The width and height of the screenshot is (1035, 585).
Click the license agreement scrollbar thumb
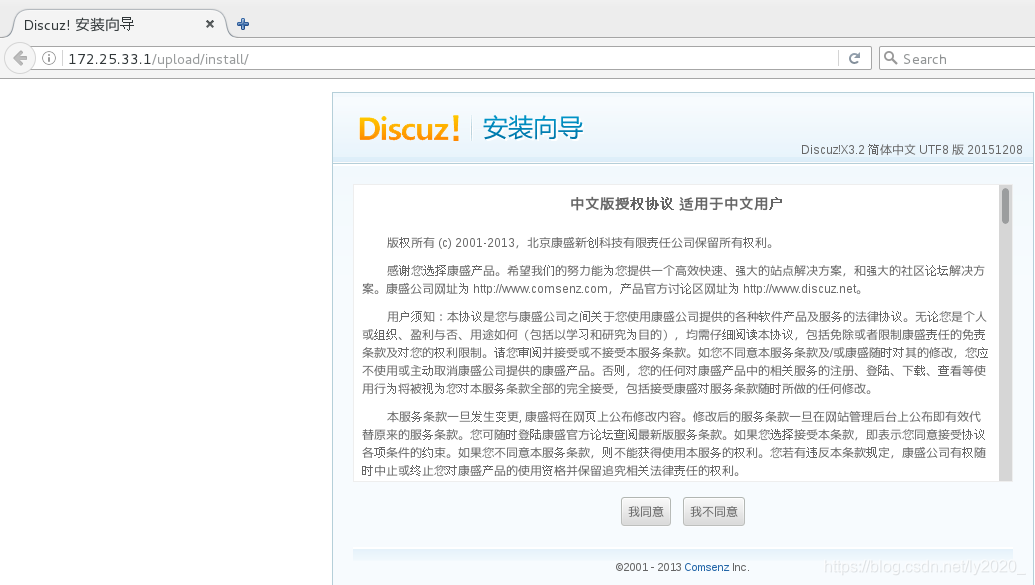pos(1005,206)
